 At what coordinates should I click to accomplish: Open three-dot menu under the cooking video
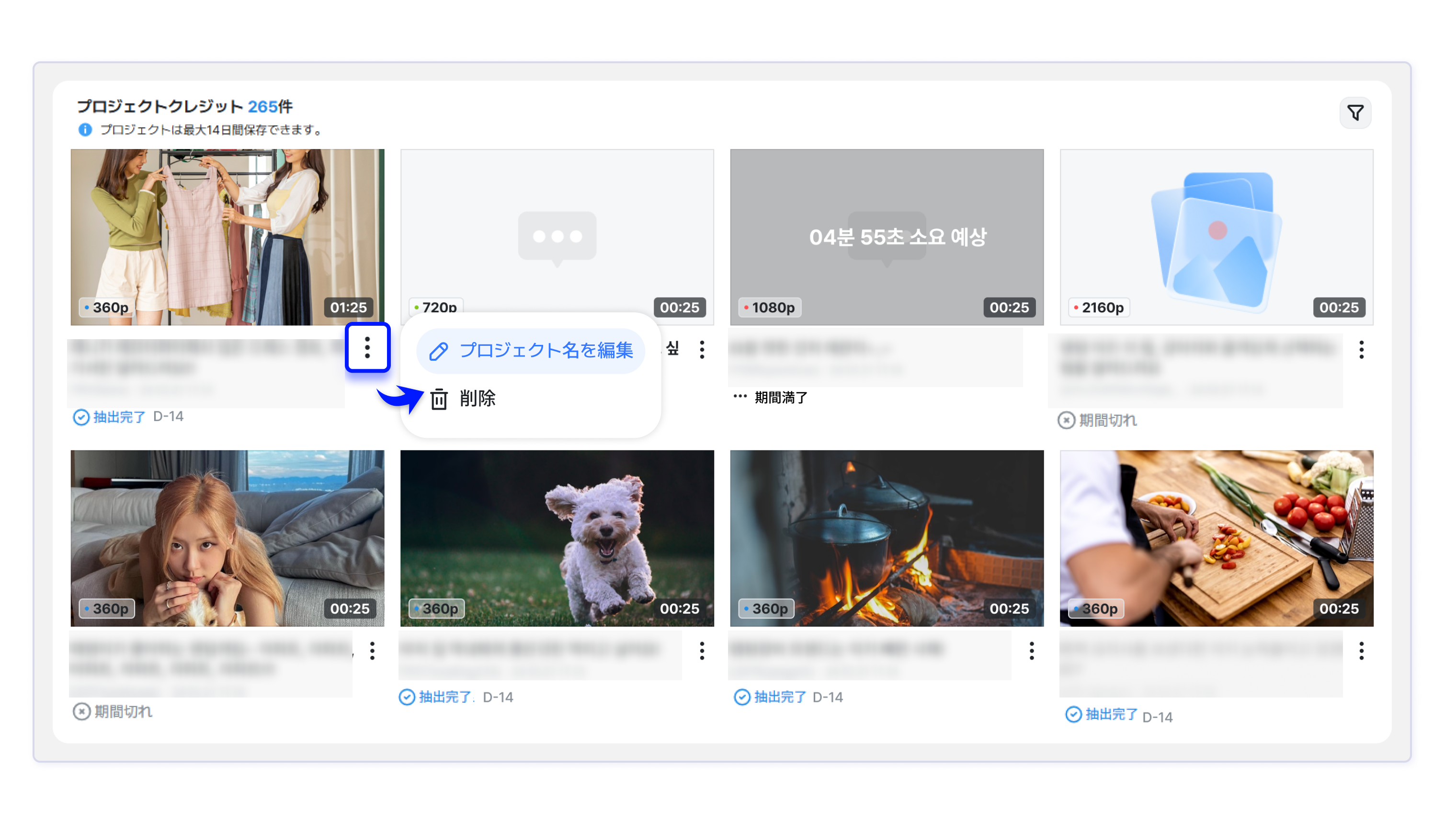coord(1361,650)
